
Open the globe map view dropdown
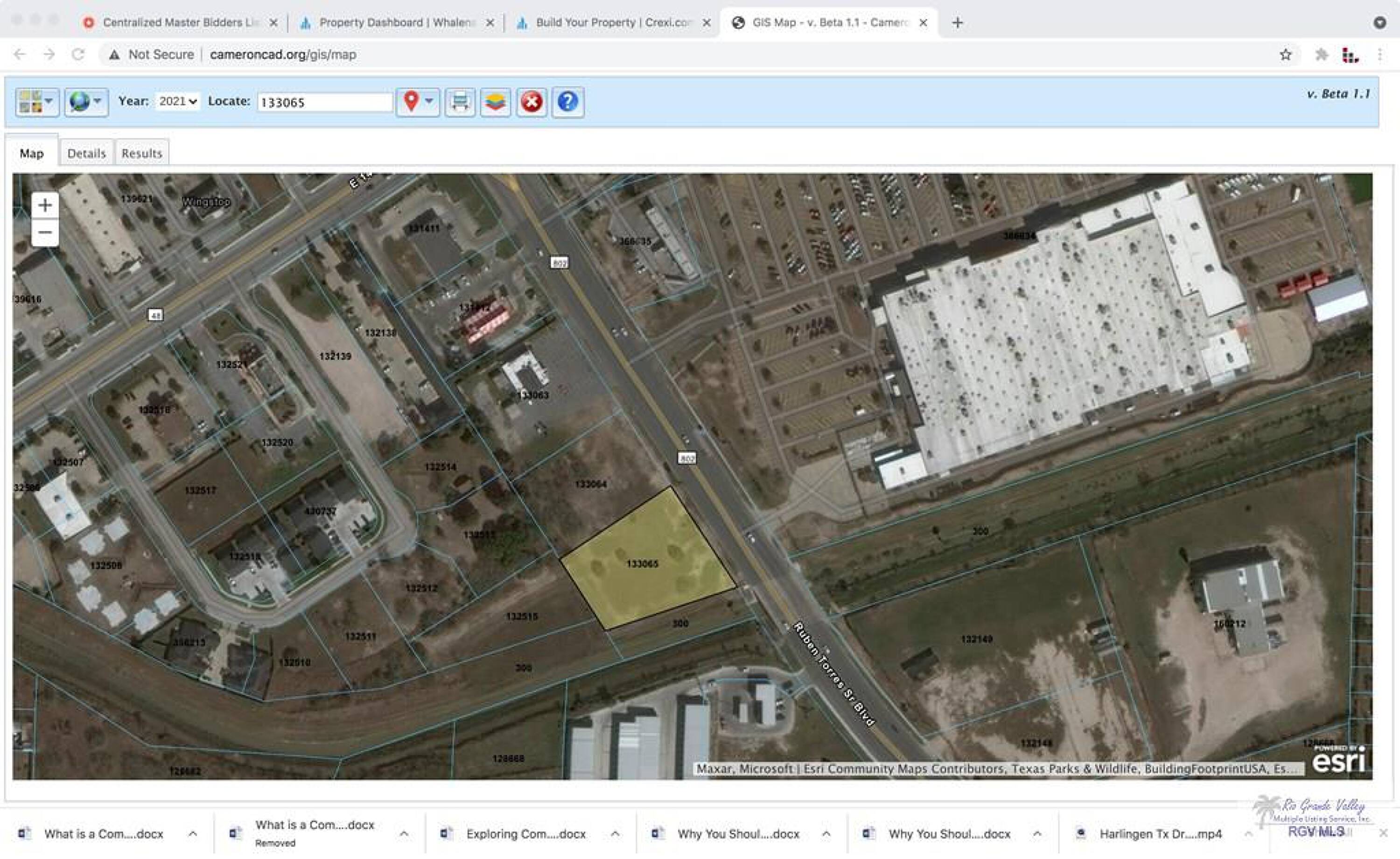(86, 102)
